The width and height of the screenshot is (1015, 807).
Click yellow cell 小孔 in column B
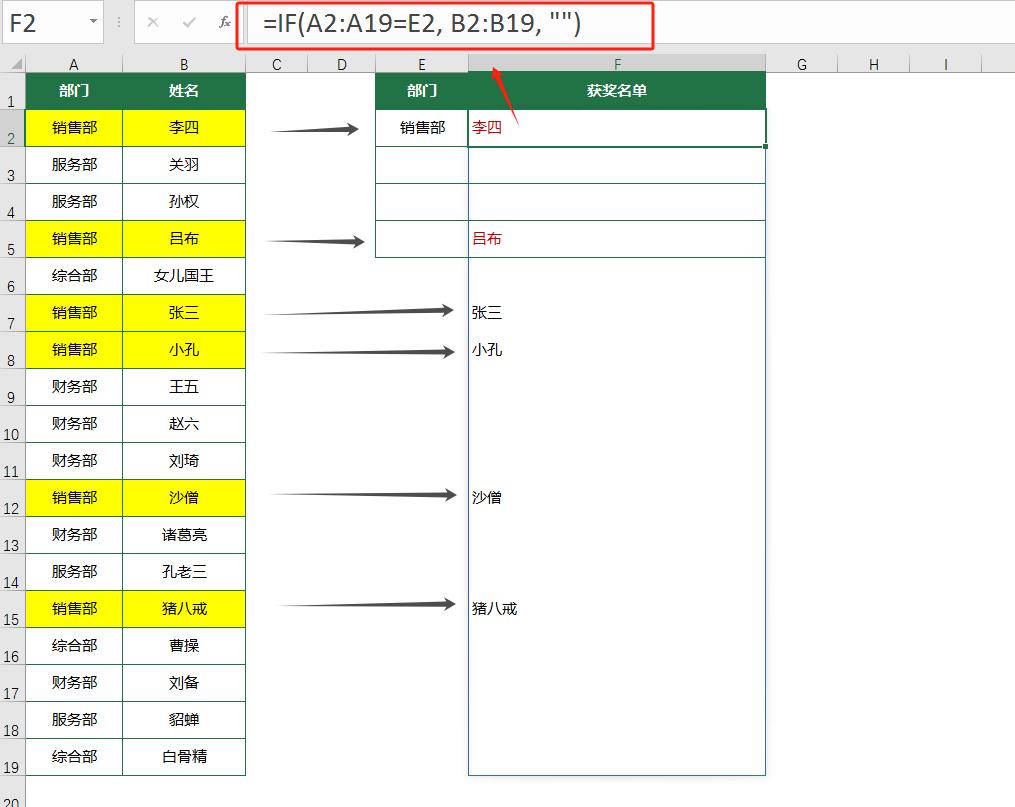[x=184, y=350]
